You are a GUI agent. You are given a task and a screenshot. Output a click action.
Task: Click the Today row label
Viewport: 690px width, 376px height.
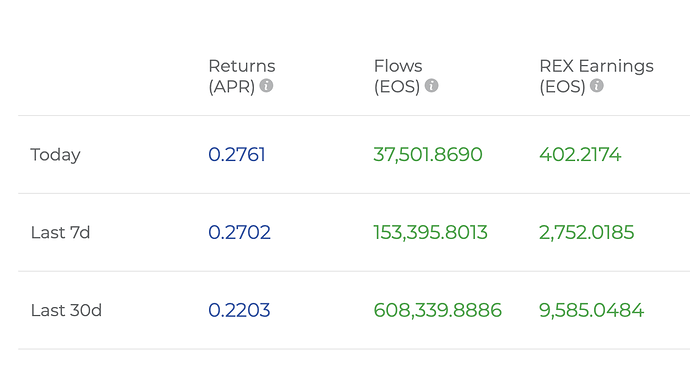click(55, 155)
